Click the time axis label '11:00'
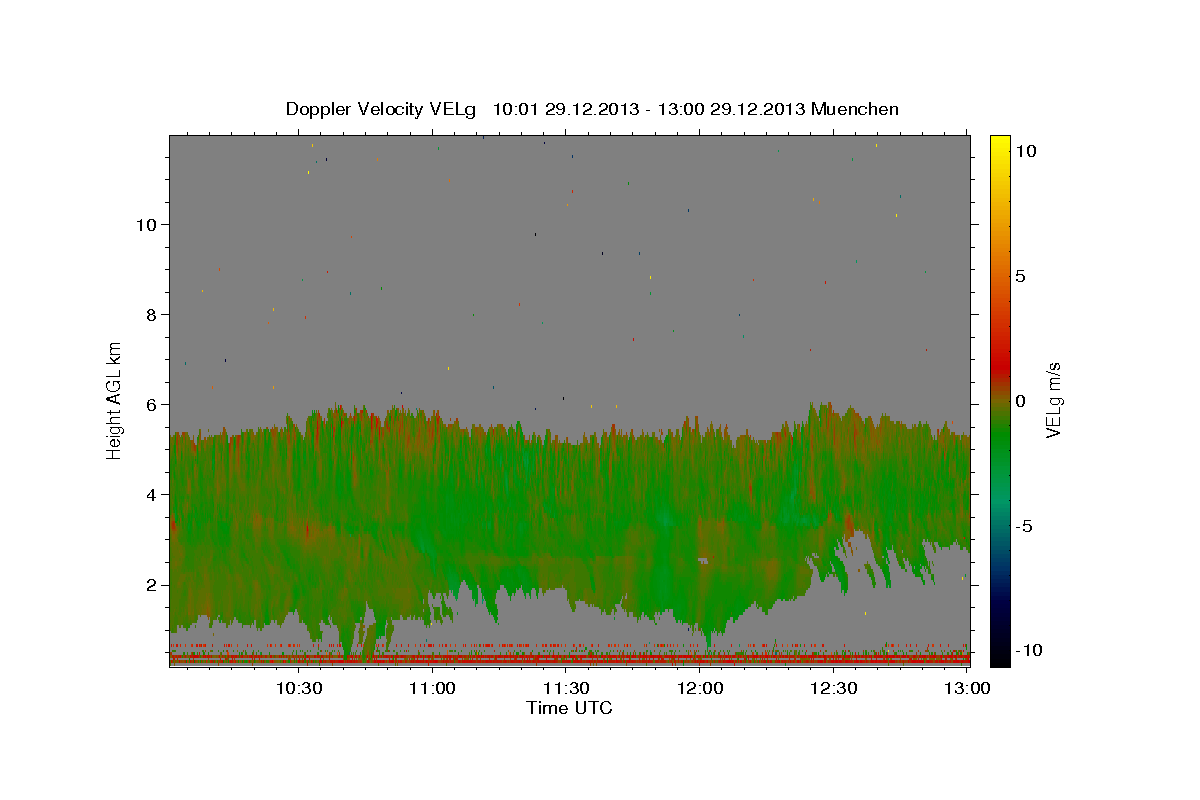Viewport: 1200px width, 800px height. click(x=433, y=688)
